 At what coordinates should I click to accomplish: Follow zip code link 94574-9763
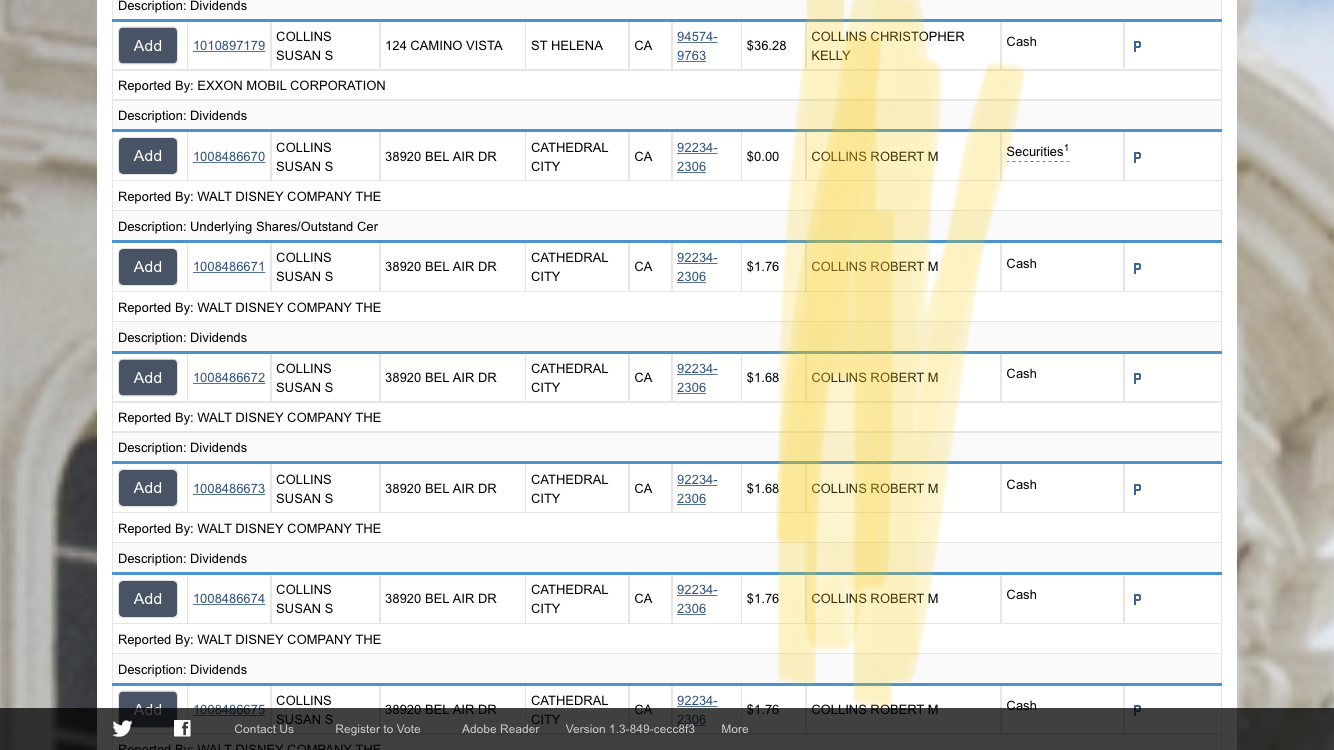click(x=697, y=46)
